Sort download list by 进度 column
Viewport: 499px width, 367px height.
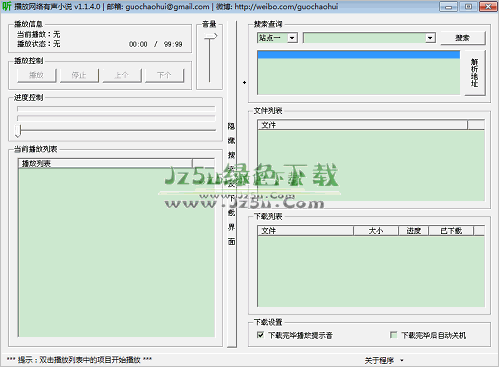414,231
